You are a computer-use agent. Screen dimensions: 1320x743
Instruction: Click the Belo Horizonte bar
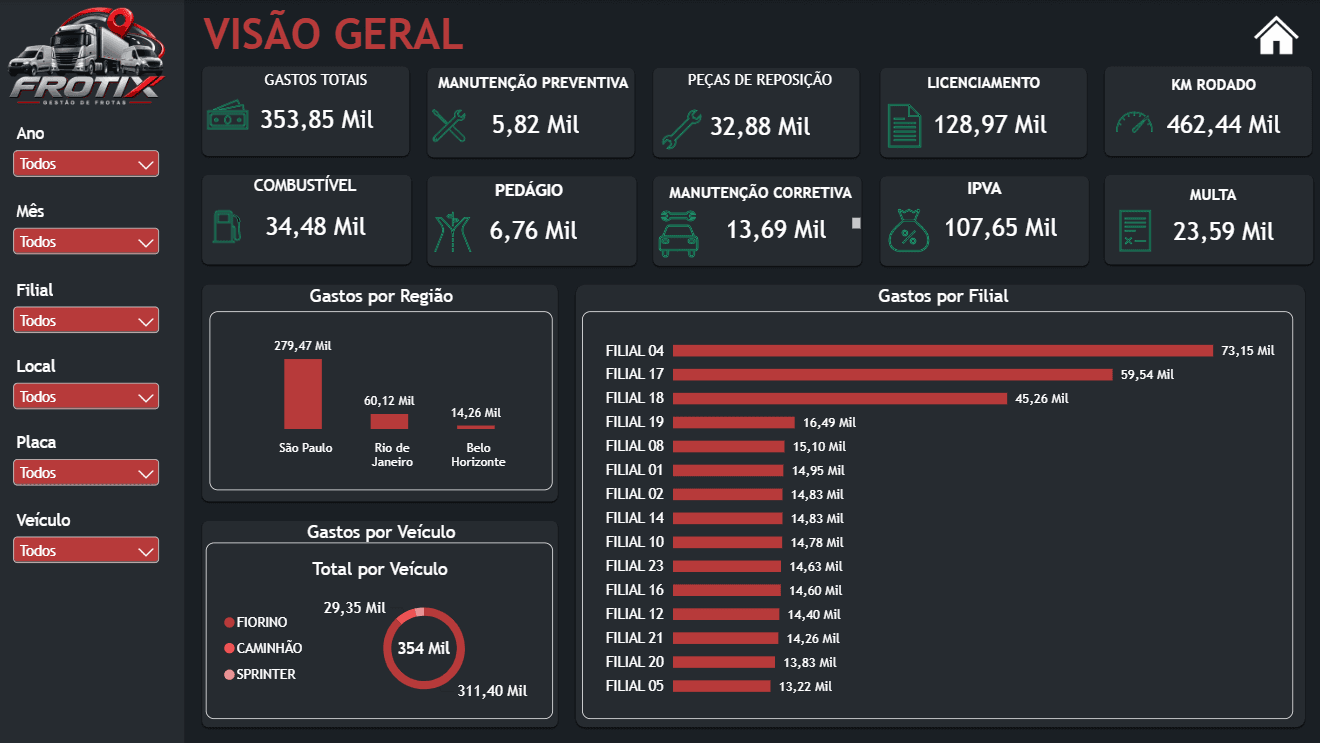coord(475,428)
